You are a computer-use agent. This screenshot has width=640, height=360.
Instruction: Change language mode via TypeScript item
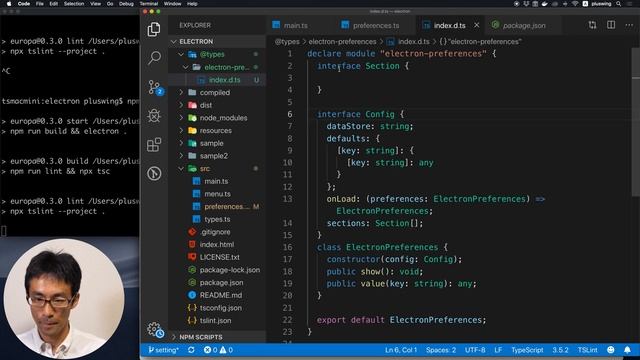click(527, 350)
